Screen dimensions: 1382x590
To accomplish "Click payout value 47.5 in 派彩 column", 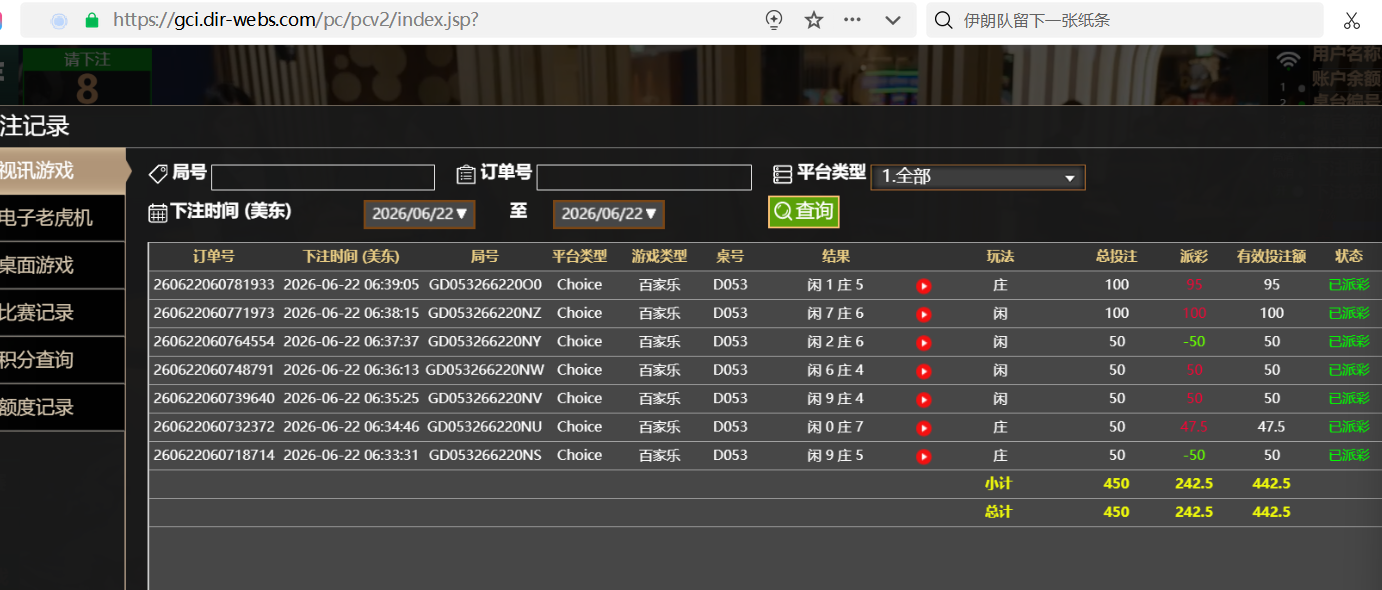I will point(1194,427).
